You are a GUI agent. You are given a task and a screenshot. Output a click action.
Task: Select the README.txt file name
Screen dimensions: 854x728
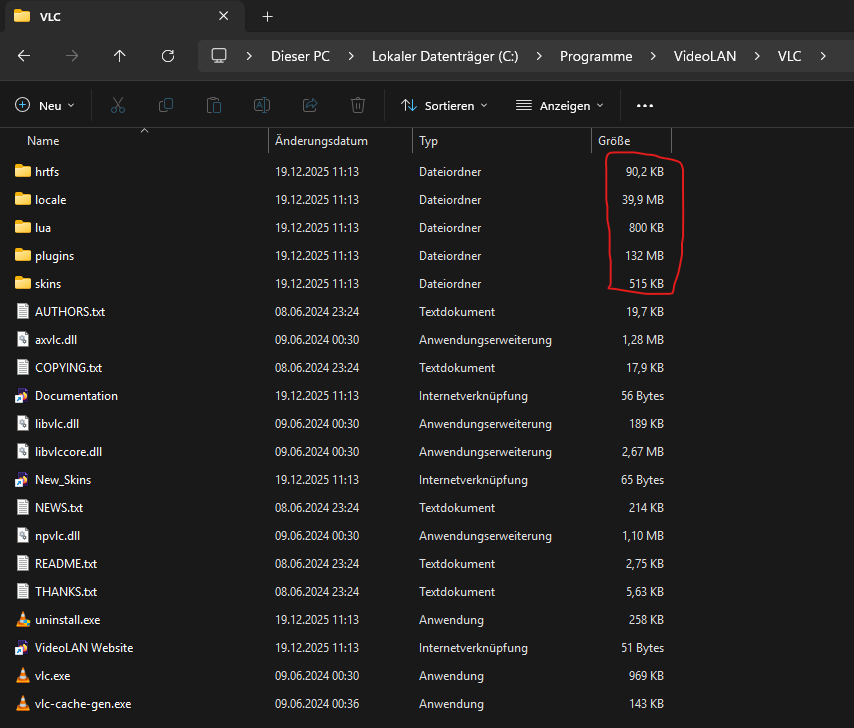[x=66, y=564]
